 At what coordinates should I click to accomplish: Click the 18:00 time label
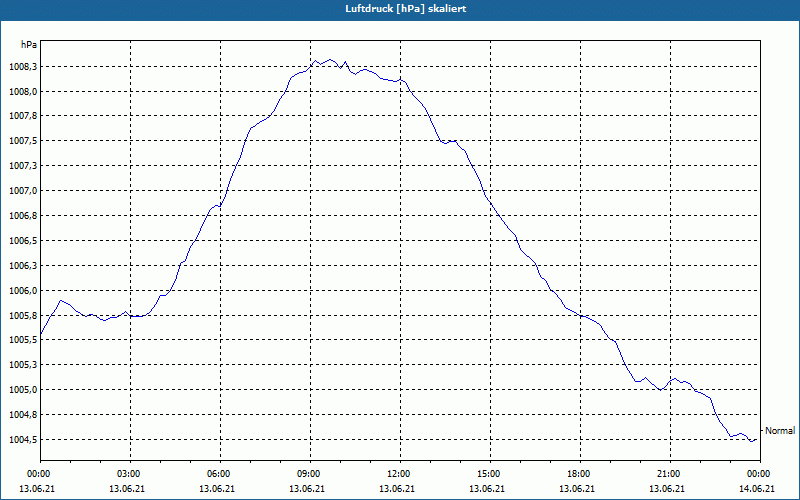tap(581, 473)
